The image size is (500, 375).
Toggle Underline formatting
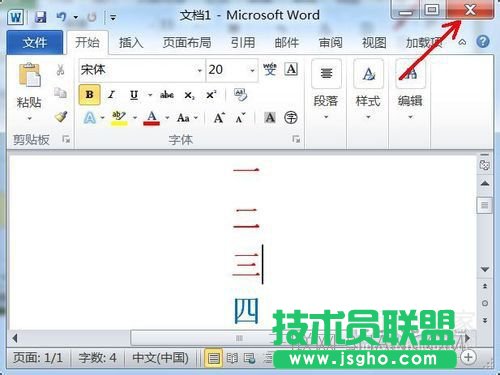pos(134,95)
